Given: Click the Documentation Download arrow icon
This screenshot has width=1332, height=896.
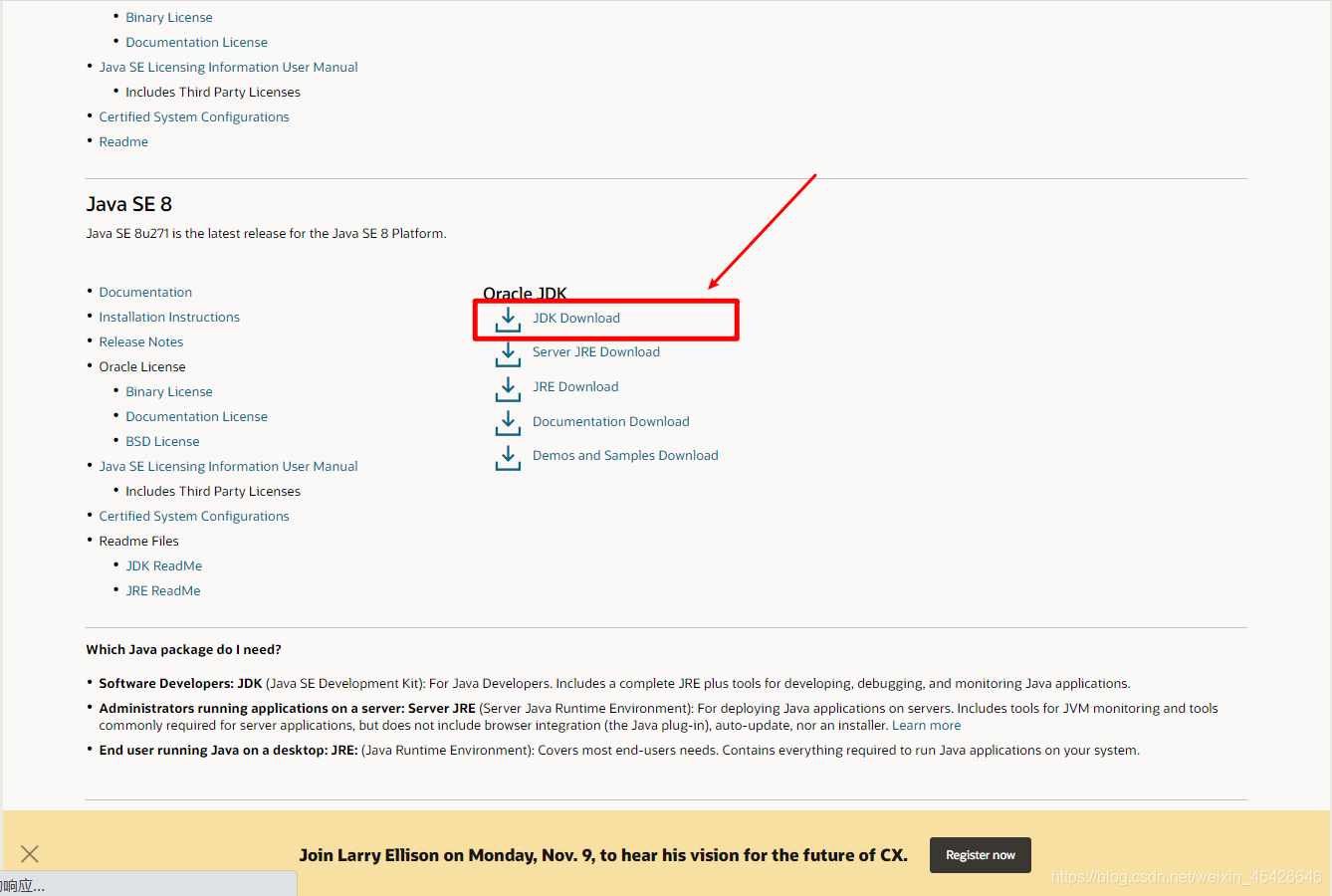Looking at the screenshot, I should click(508, 423).
